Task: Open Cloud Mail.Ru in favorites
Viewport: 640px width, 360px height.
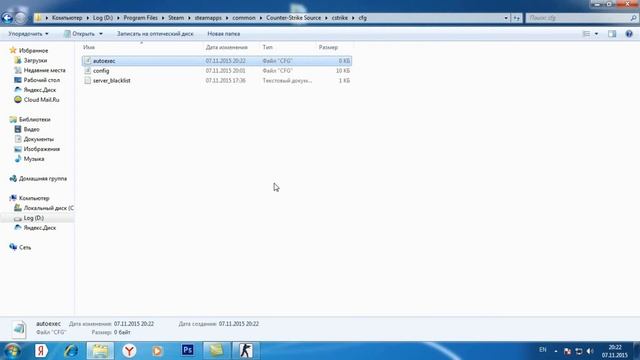Action: 41,100
